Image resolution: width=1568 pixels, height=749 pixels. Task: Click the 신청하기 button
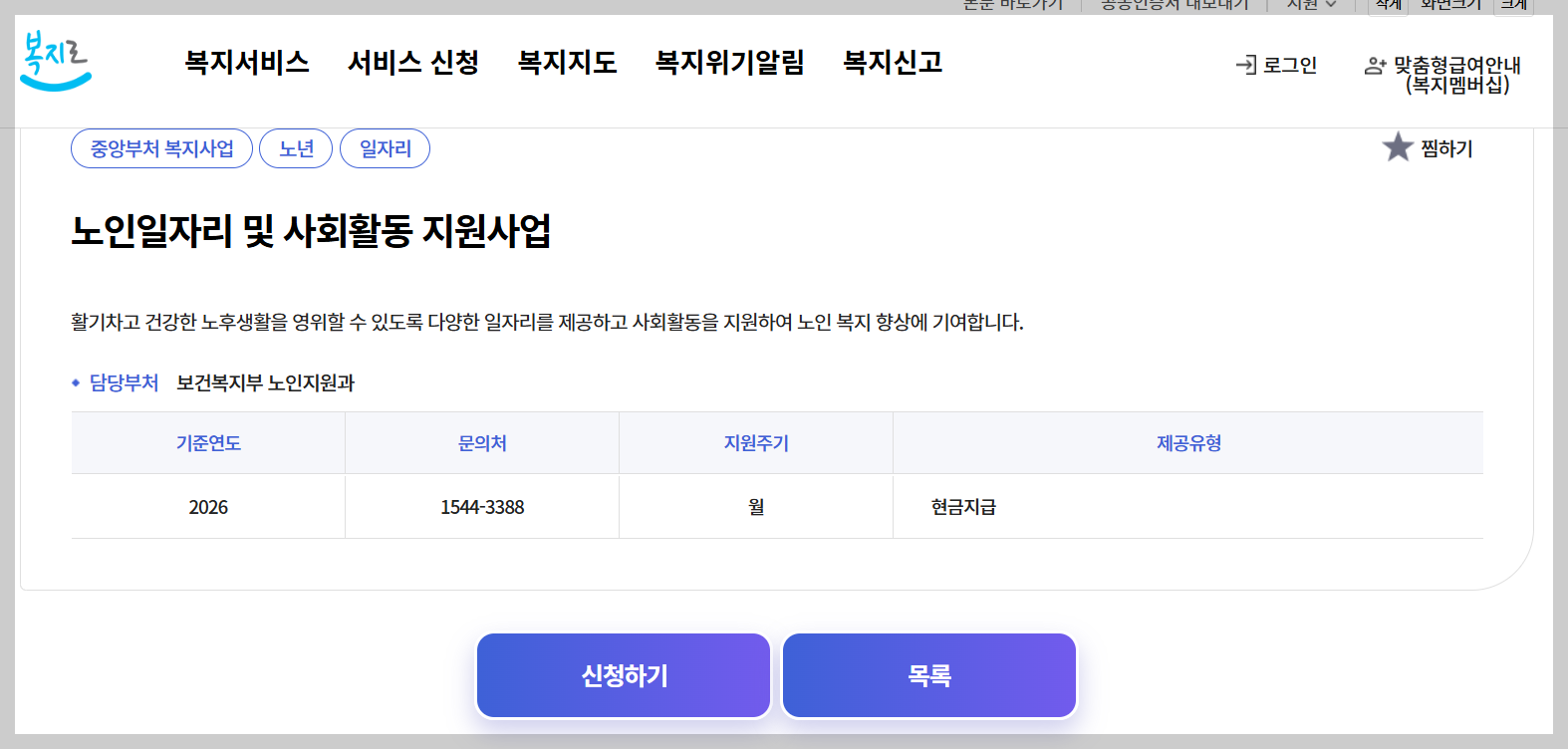(625, 675)
